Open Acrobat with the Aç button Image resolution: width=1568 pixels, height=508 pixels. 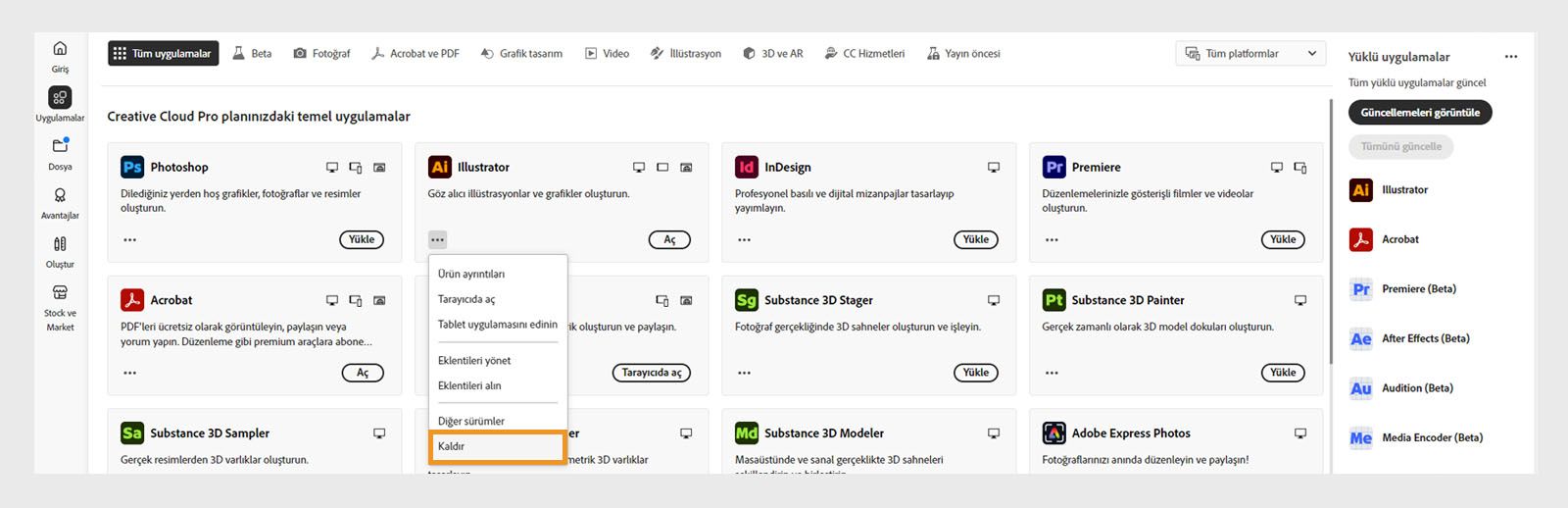click(x=363, y=373)
